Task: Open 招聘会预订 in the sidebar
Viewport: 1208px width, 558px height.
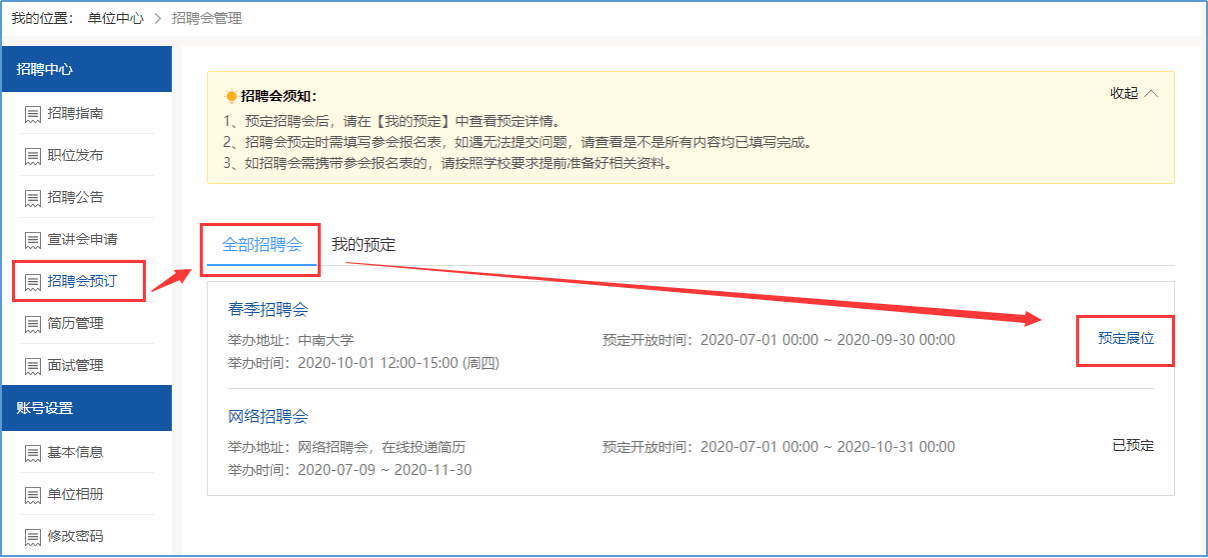Action: [x=82, y=281]
